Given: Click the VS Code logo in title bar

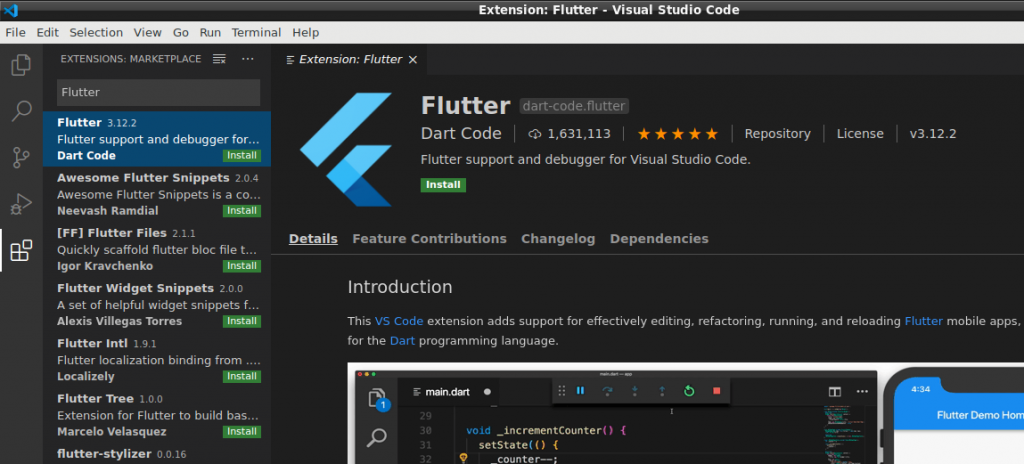Looking at the screenshot, I should [10, 10].
